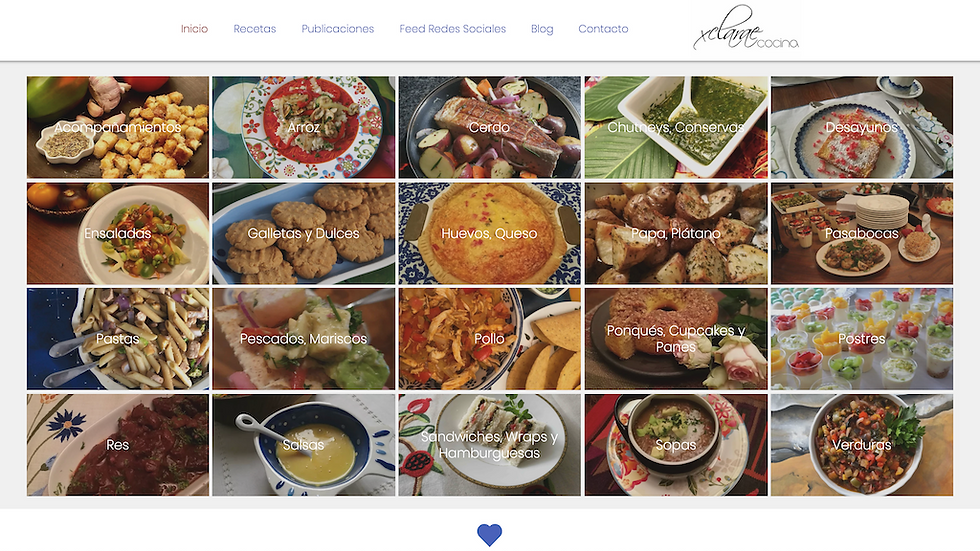980x551 pixels.
Task: Visit Feed Redes Sociales link
Action: pos(452,29)
